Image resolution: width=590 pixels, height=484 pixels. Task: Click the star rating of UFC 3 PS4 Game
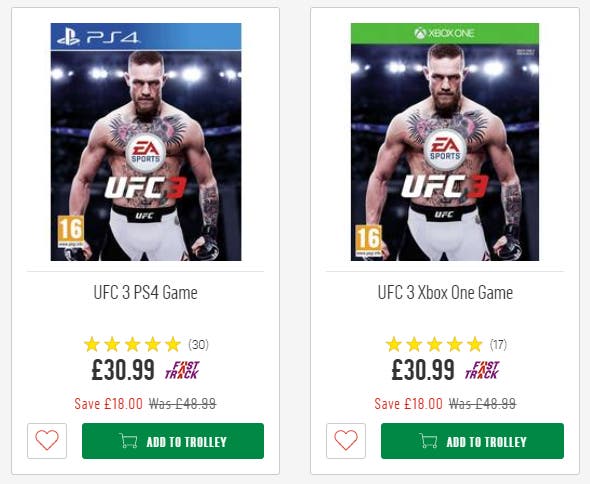pyautogui.click(x=132, y=344)
